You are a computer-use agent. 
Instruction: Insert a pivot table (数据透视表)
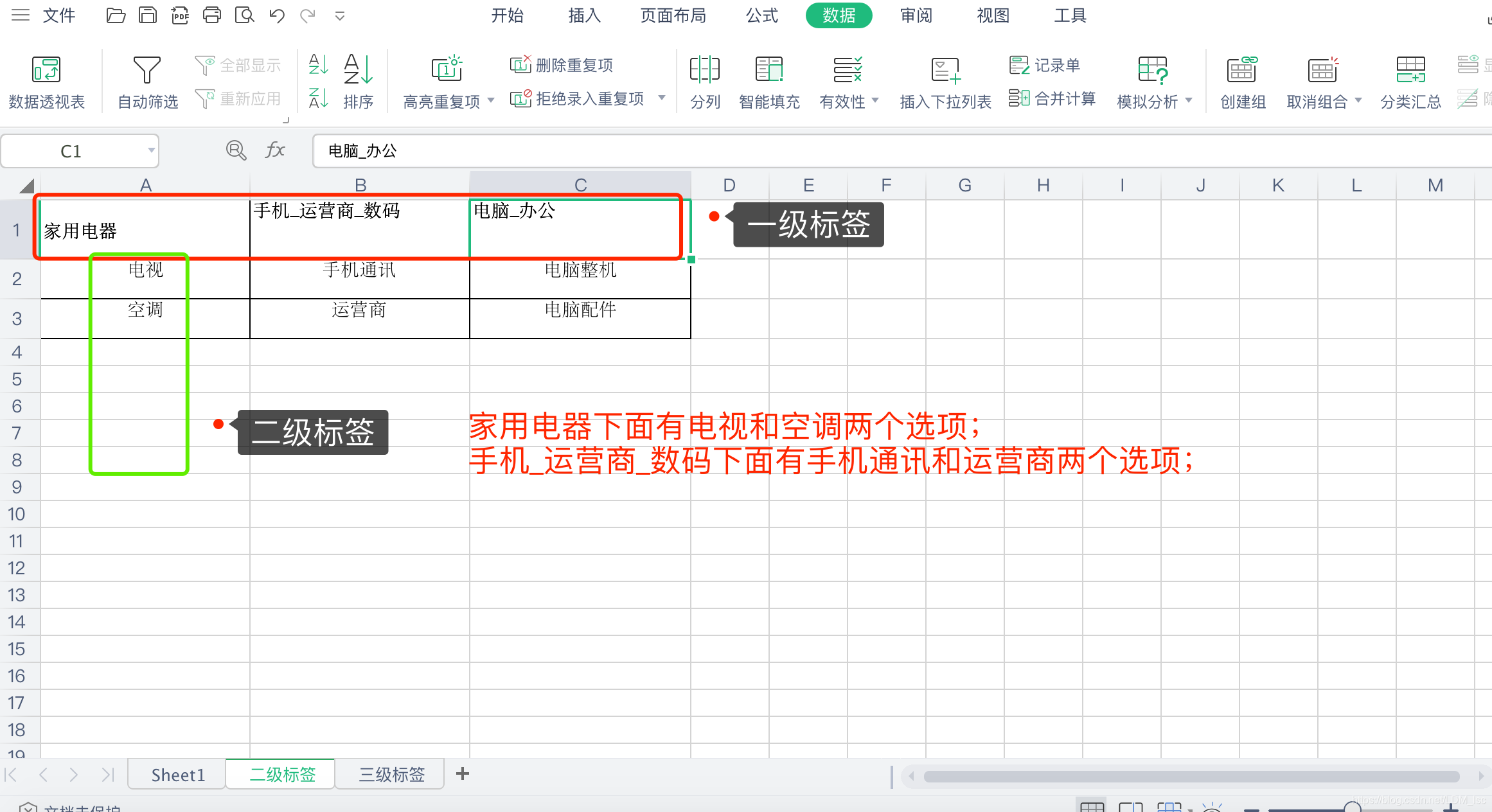click(46, 82)
